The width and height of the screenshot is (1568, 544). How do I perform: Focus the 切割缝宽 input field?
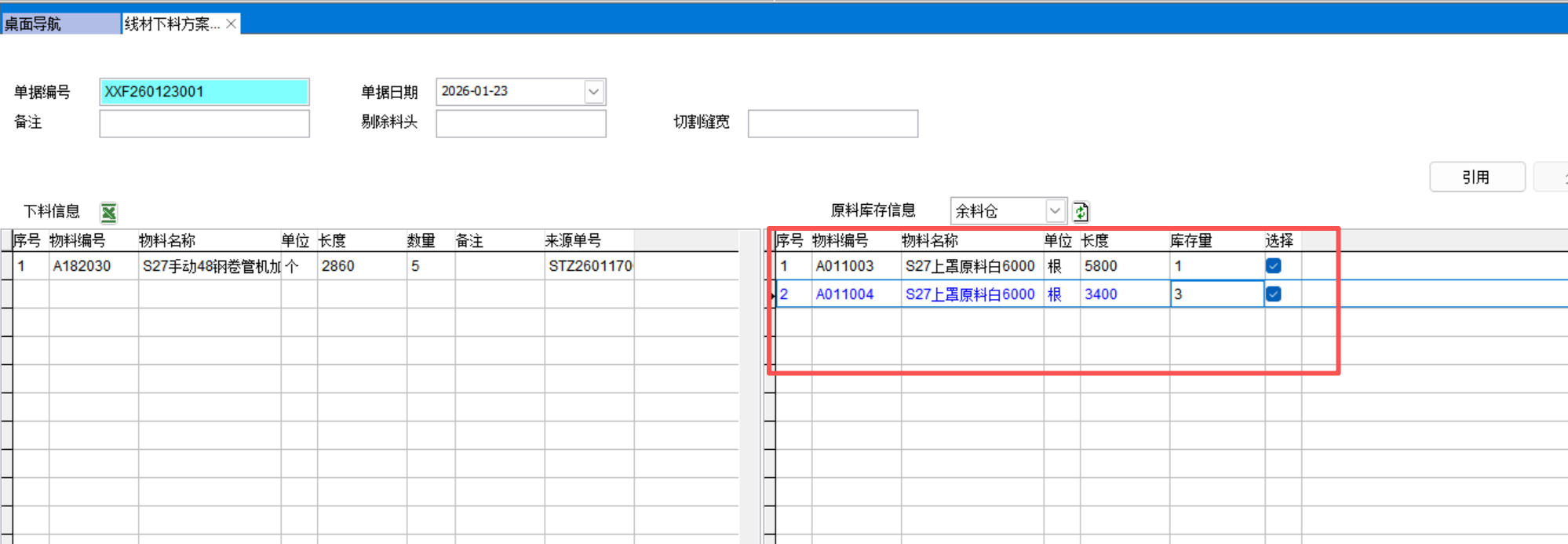832,123
